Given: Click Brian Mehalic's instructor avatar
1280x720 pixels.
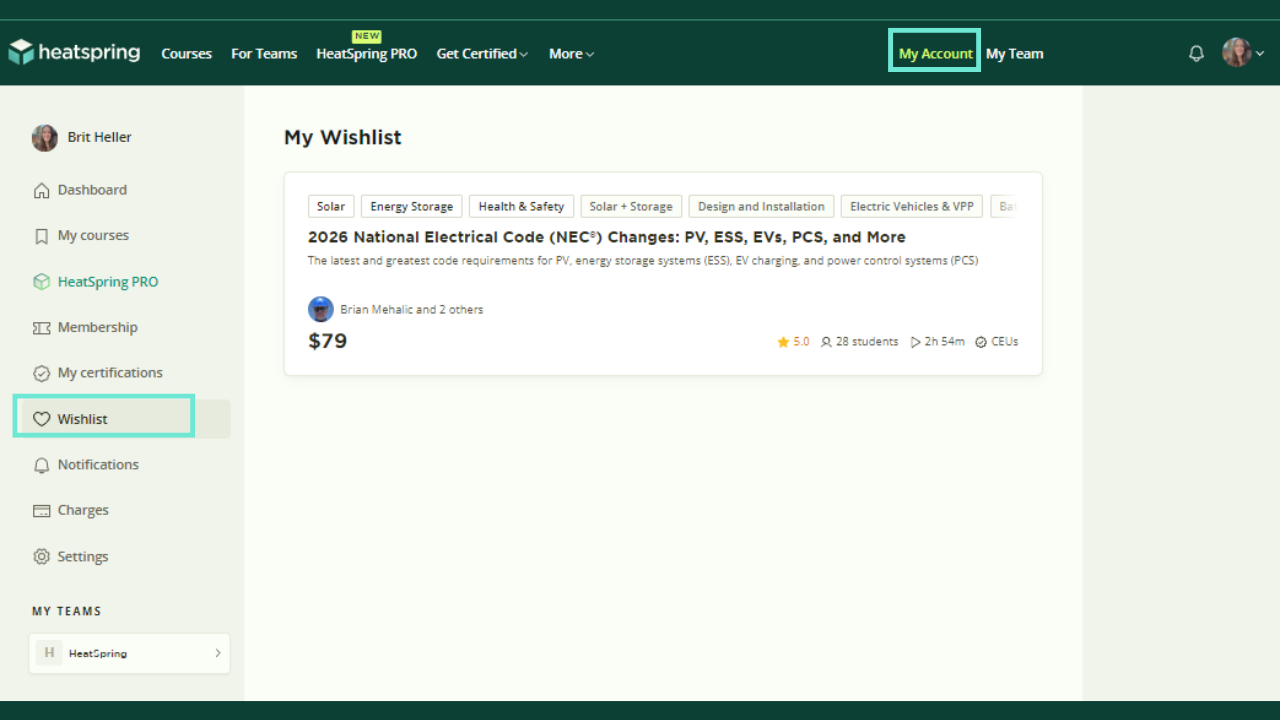Looking at the screenshot, I should (x=321, y=309).
